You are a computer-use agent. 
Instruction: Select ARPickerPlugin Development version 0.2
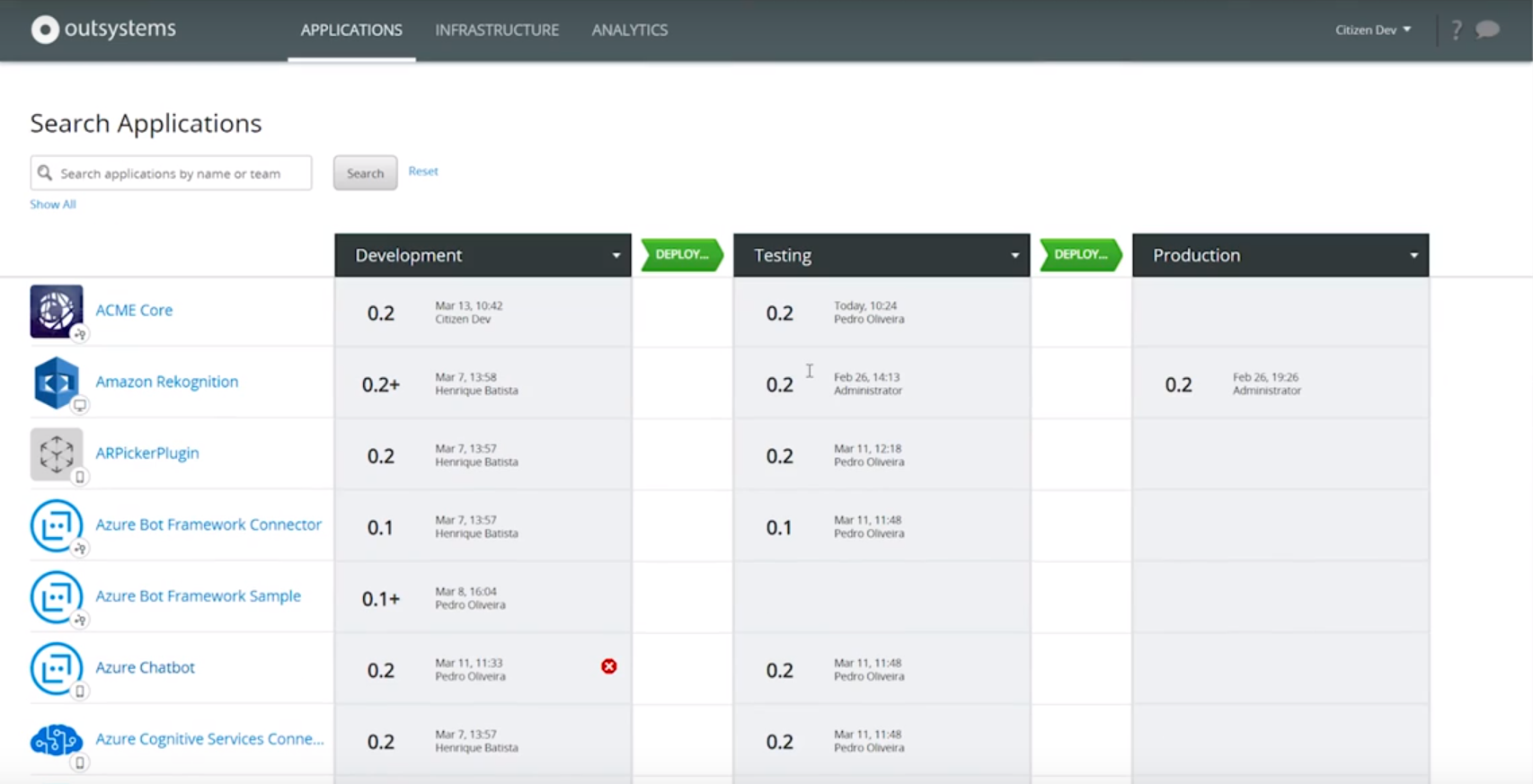[x=381, y=456]
